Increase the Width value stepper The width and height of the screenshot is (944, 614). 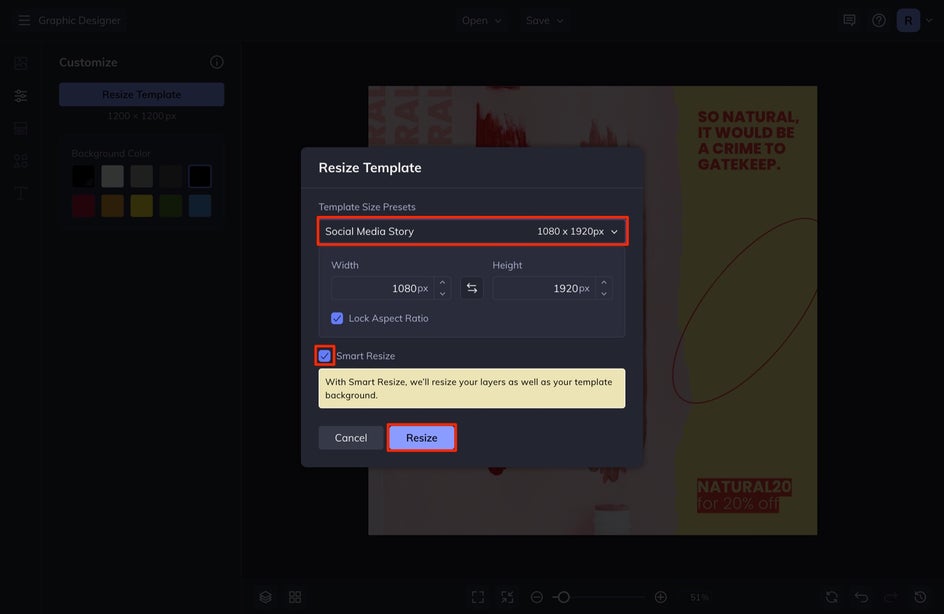pyautogui.click(x=442, y=282)
